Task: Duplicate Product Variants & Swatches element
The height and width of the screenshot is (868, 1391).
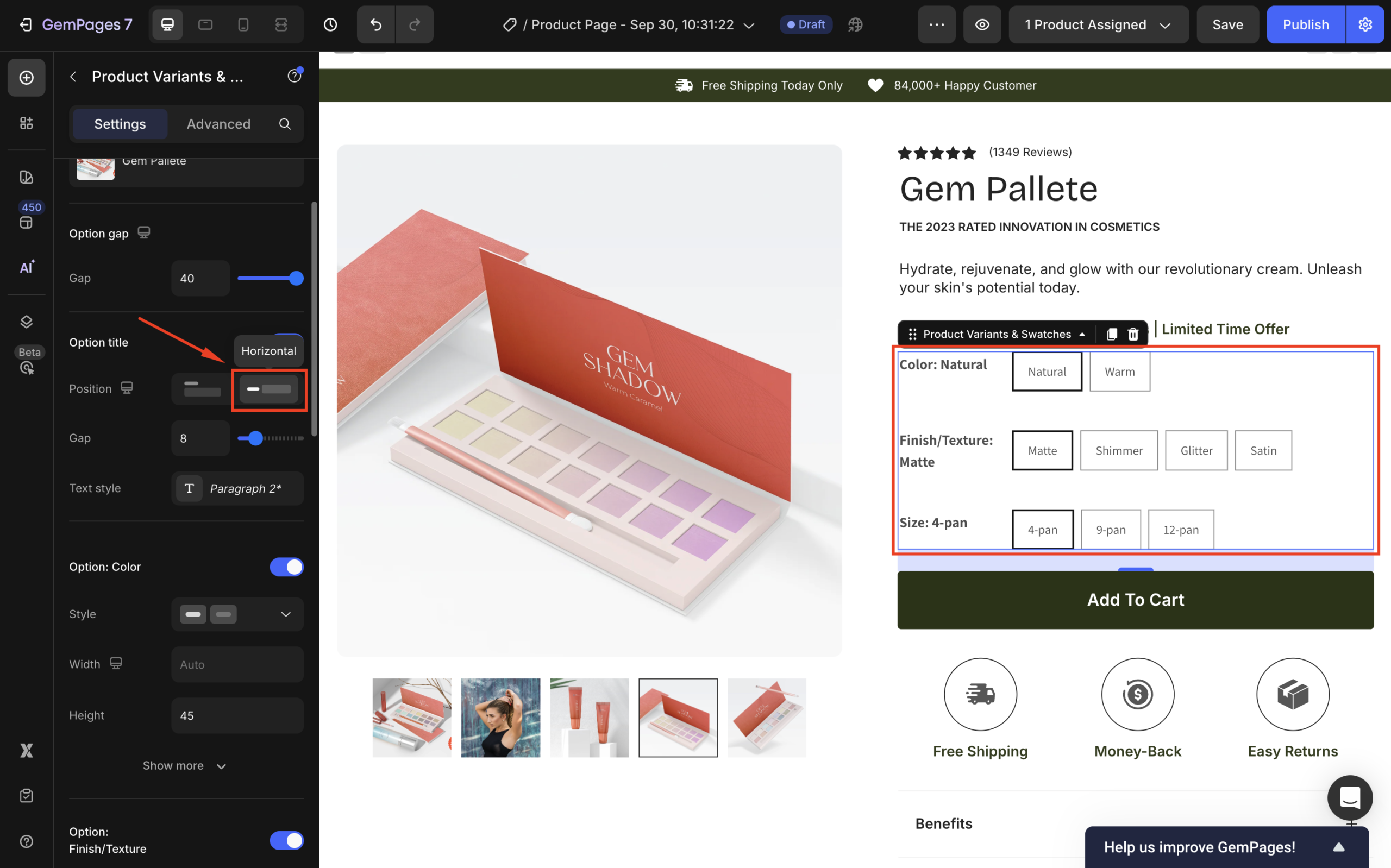Action: pyautogui.click(x=1111, y=334)
